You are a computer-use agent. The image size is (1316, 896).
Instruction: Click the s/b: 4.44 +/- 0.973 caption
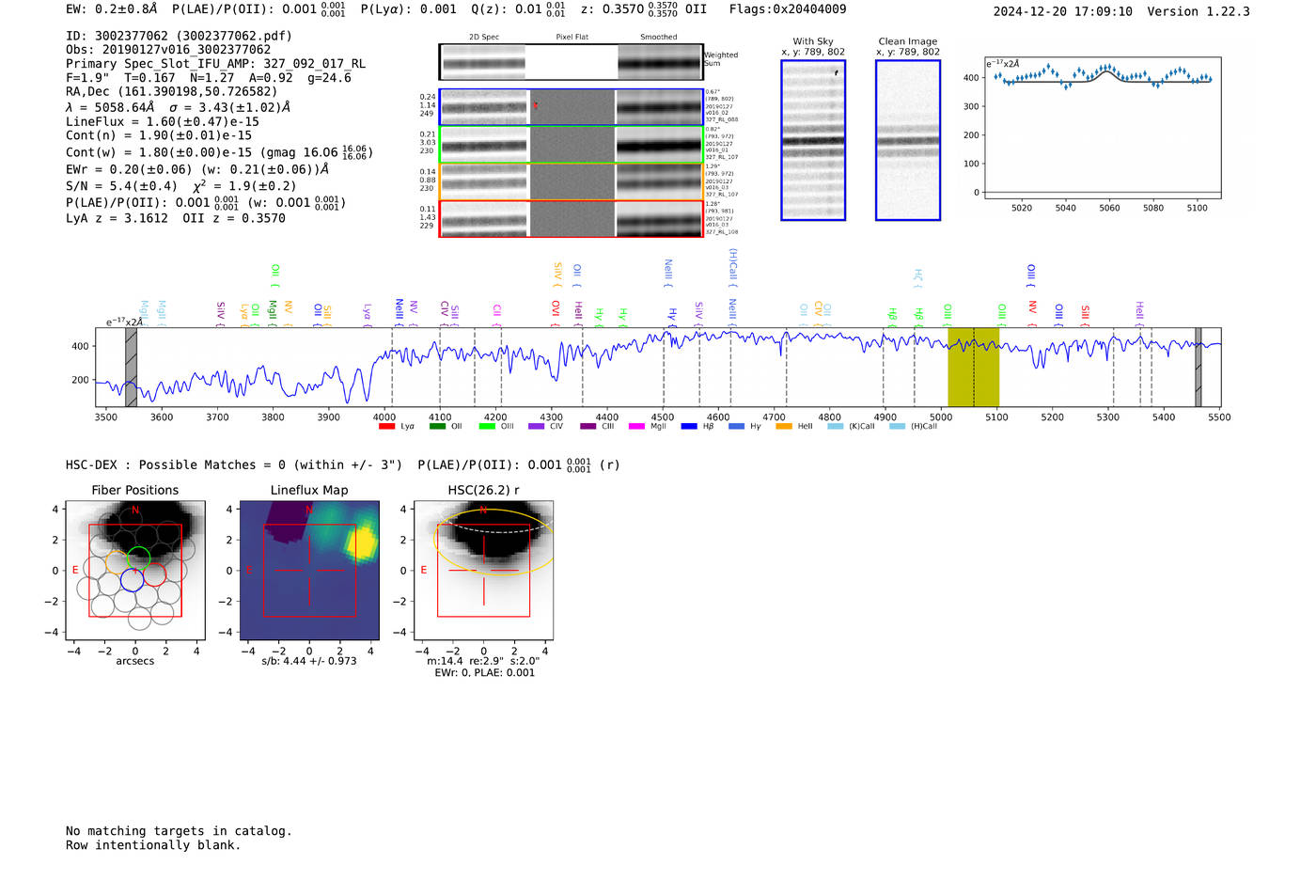tap(309, 661)
